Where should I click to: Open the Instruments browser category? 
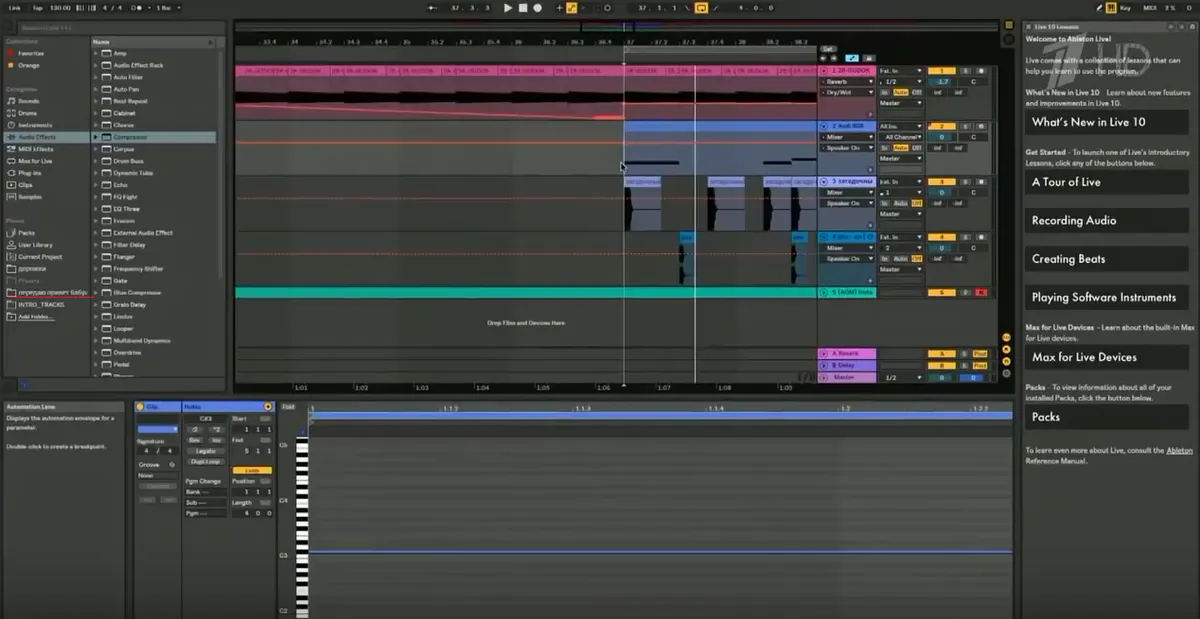pos(35,125)
